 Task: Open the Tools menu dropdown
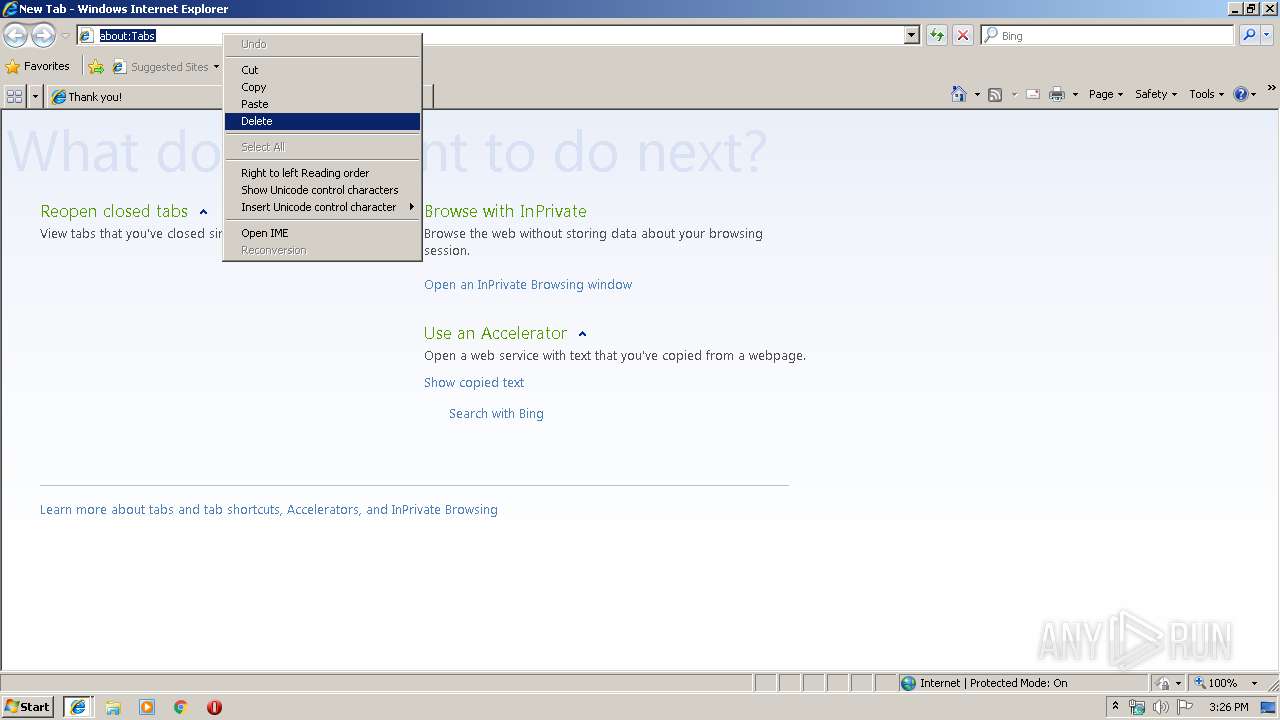coord(1206,94)
